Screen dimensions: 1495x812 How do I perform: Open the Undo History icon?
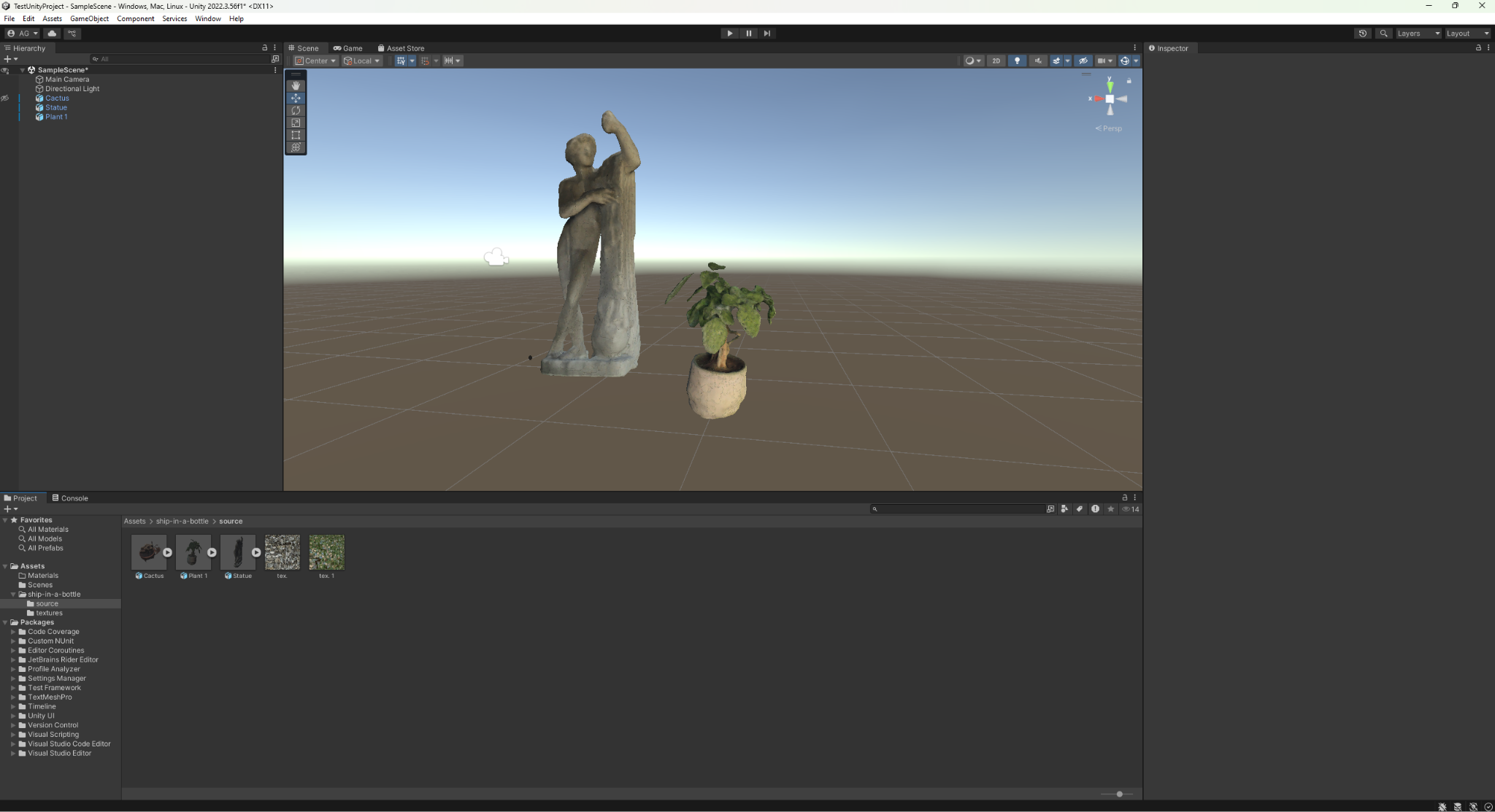click(1362, 33)
